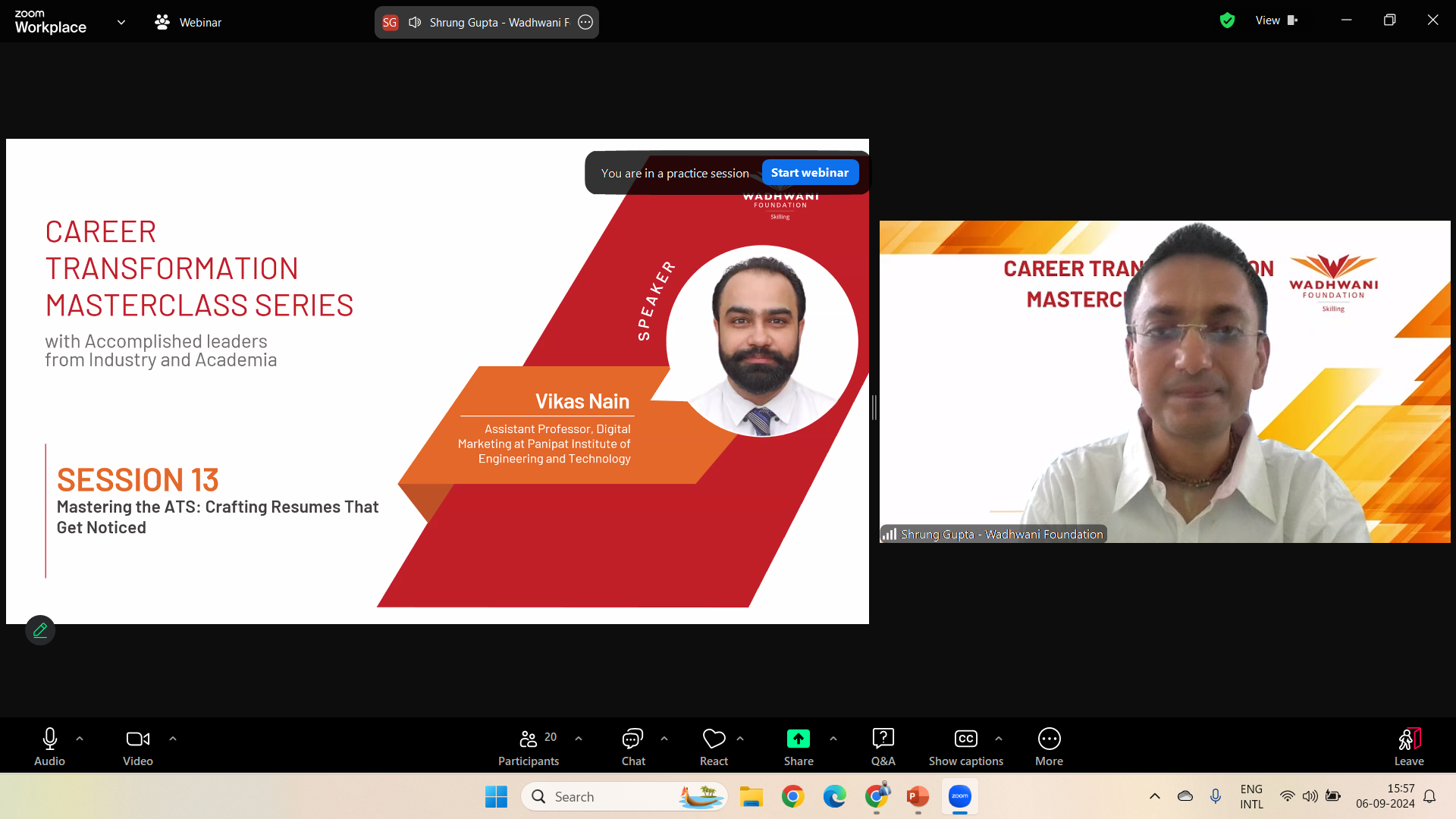Viewport: 1456px width, 819px height.
Task: Toggle the Video camera button
Action: (x=137, y=746)
